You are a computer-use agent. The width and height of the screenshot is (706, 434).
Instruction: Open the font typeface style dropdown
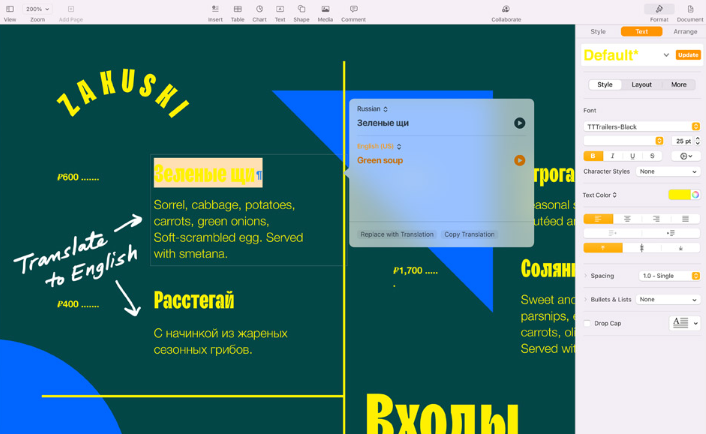coord(624,141)
